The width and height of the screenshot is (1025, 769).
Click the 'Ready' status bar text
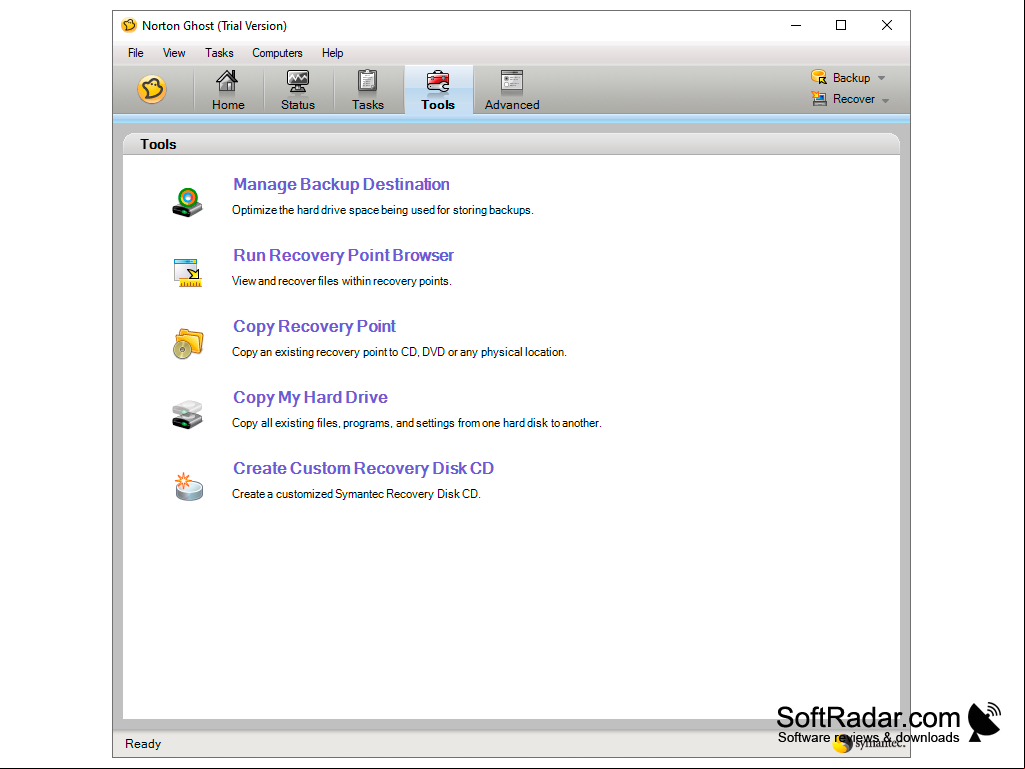(143, 743)
